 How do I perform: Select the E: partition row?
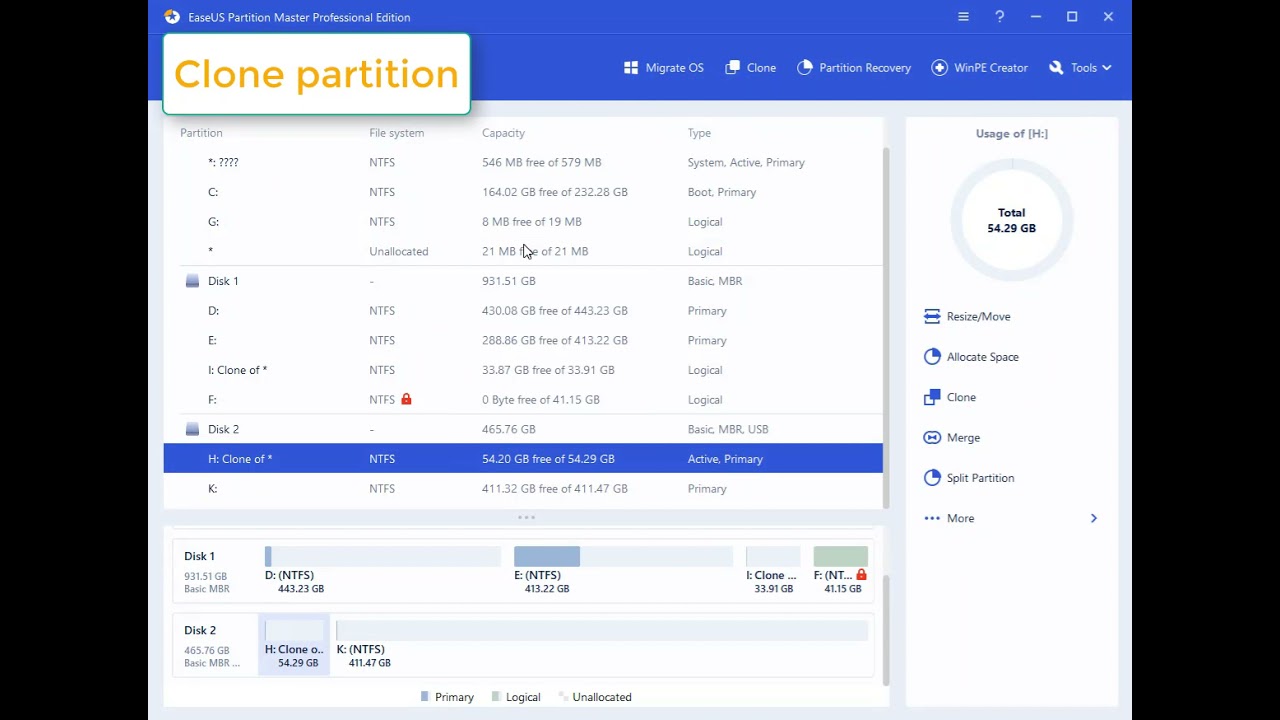click(x=523, y=340)
